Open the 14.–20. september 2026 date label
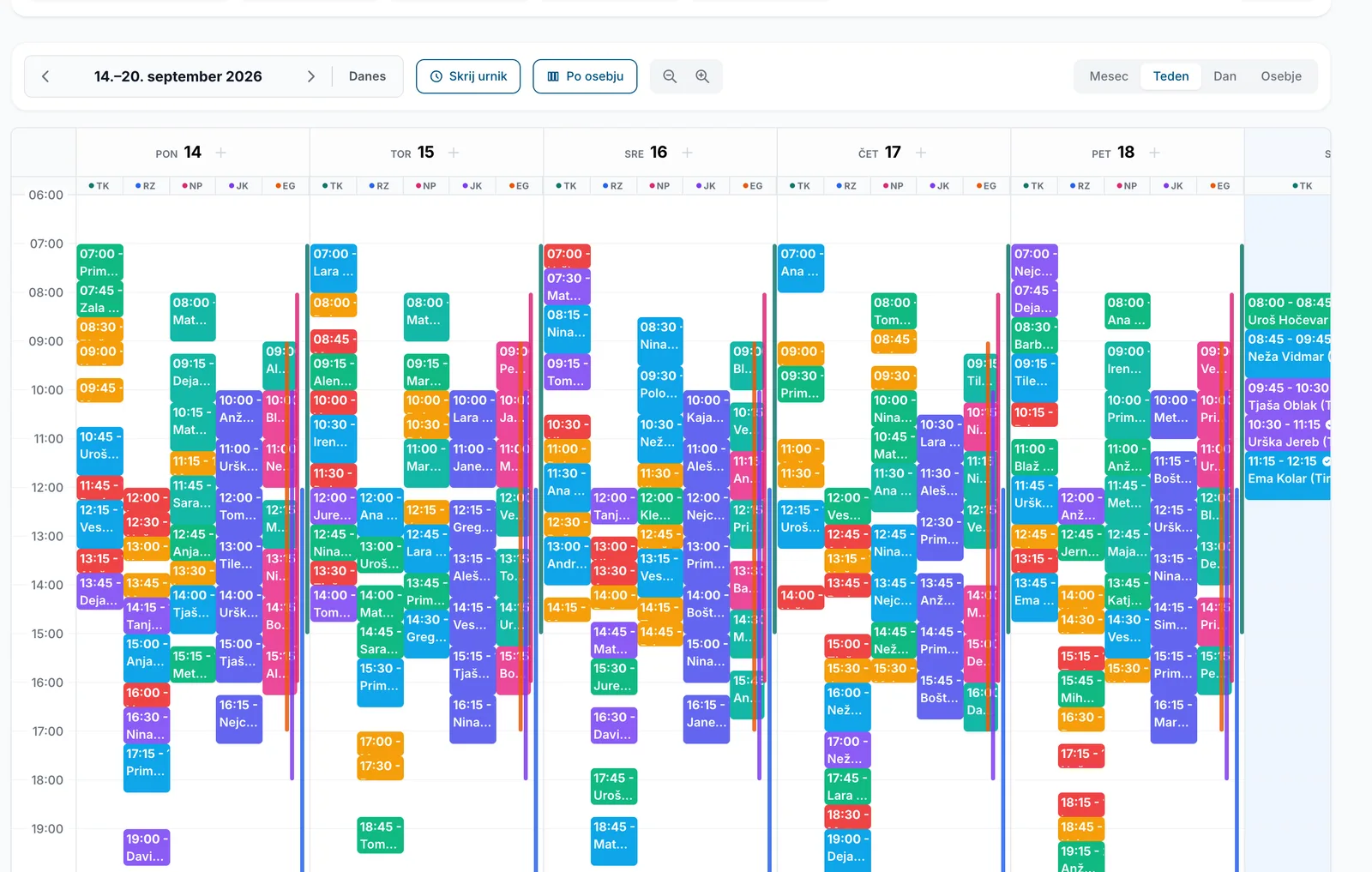The width and height of the screenshot is (1372, 872). tap(178, 76)
